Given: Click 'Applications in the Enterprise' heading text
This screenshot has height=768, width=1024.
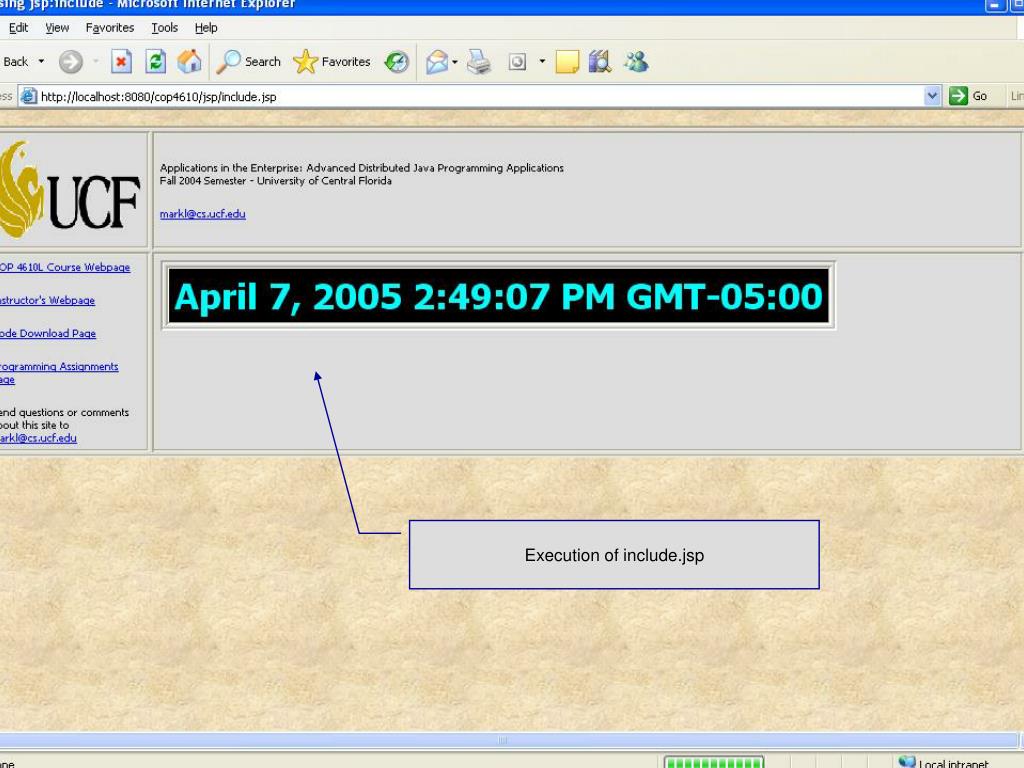Looking at the screenshot, I should 229,168.
